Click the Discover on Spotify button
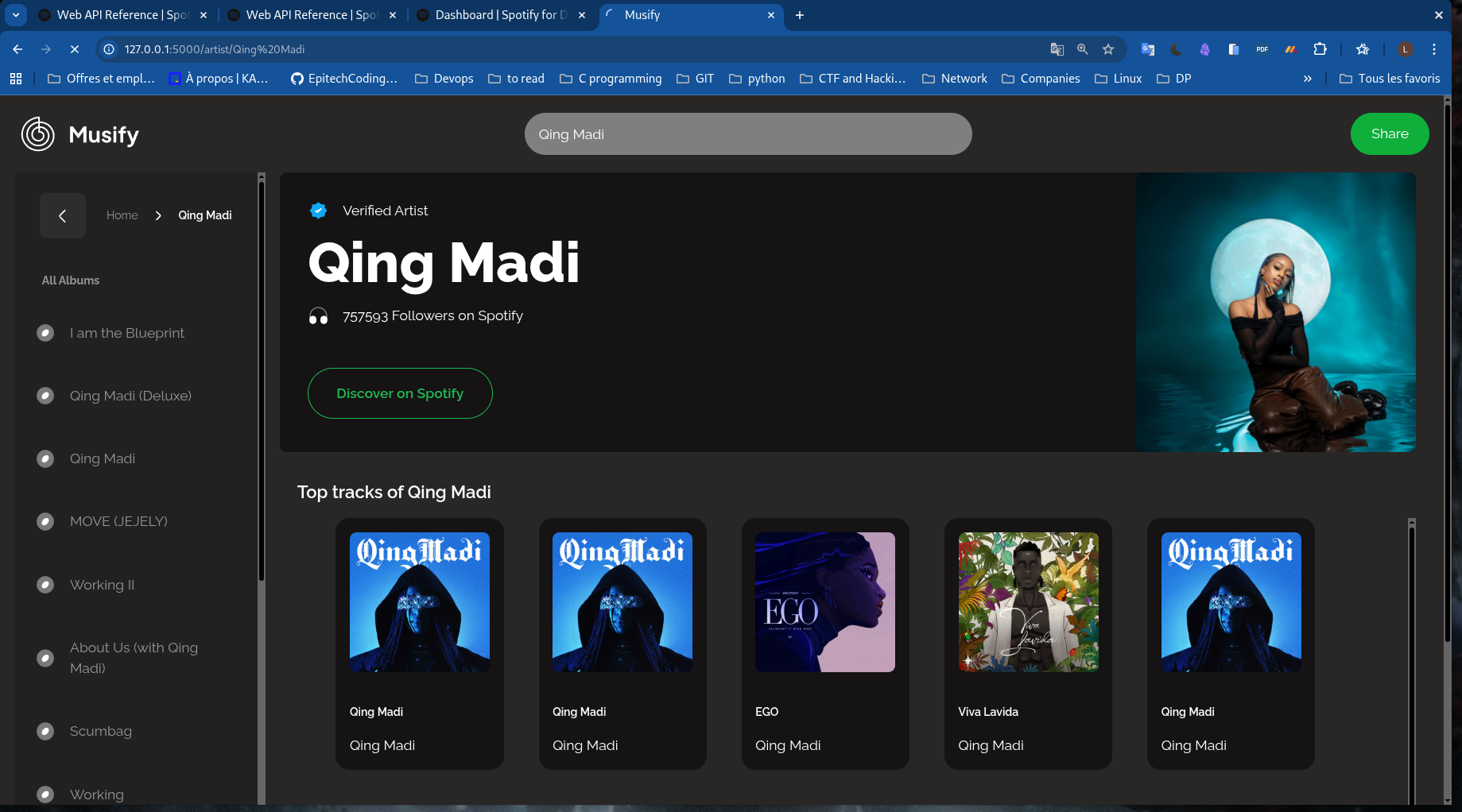Screen dimensions: 1462x812 400,393
